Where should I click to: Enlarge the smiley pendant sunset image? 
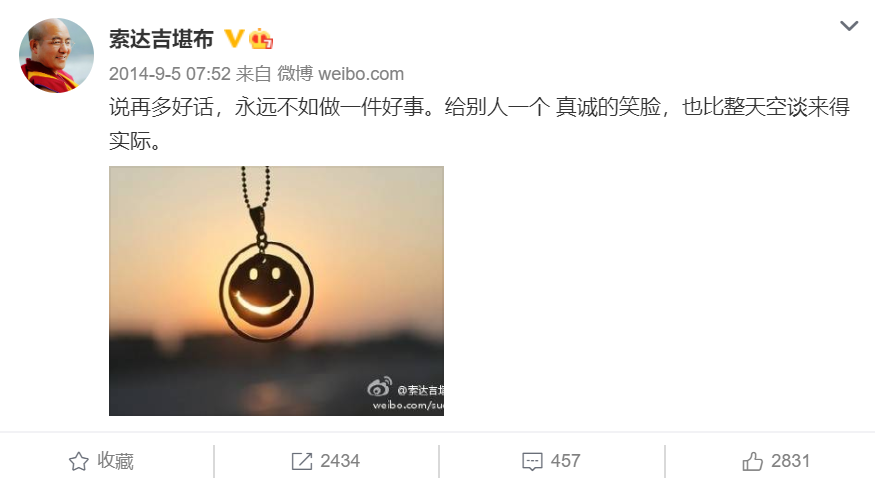276,291
